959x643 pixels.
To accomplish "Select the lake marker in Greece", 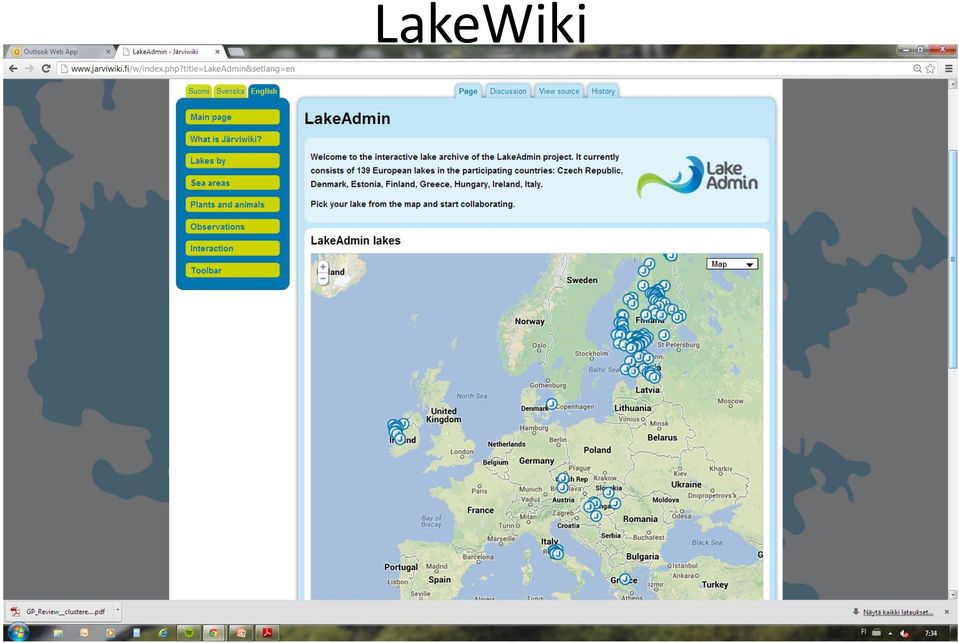I will point(624,578).
